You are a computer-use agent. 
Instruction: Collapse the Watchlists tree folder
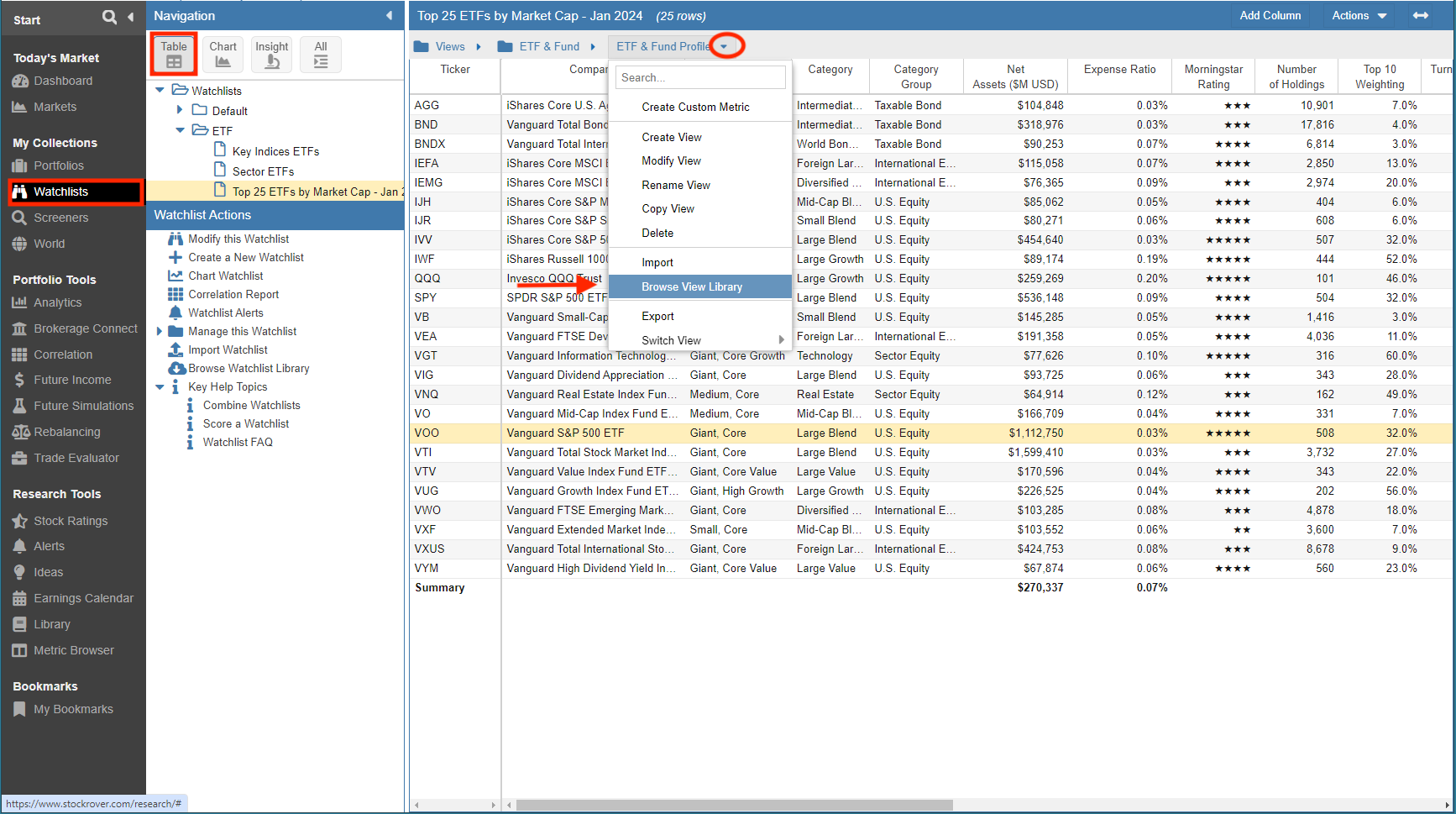(160, 90)
